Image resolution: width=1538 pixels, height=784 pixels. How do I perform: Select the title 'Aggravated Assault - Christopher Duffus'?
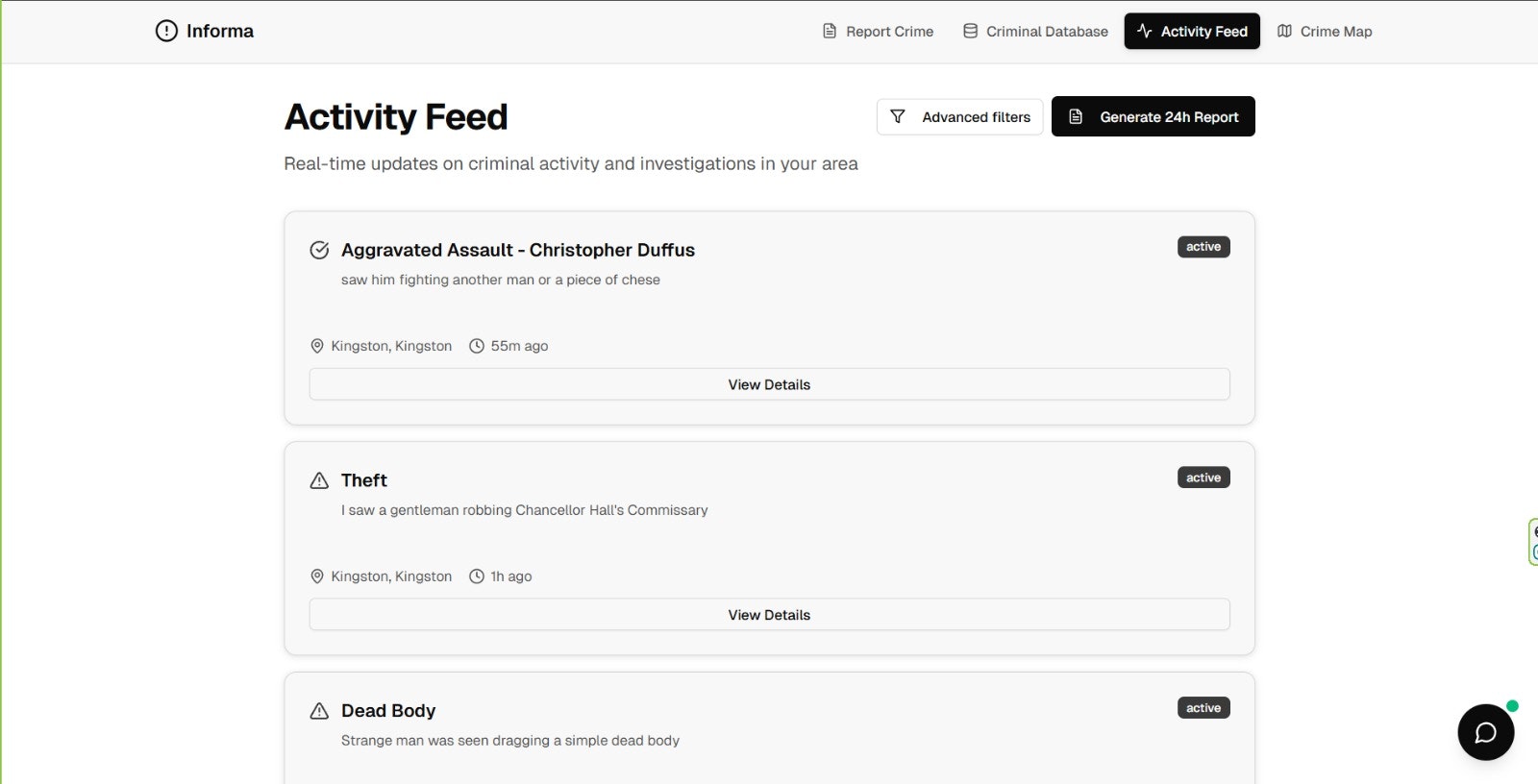click(518, 250)
